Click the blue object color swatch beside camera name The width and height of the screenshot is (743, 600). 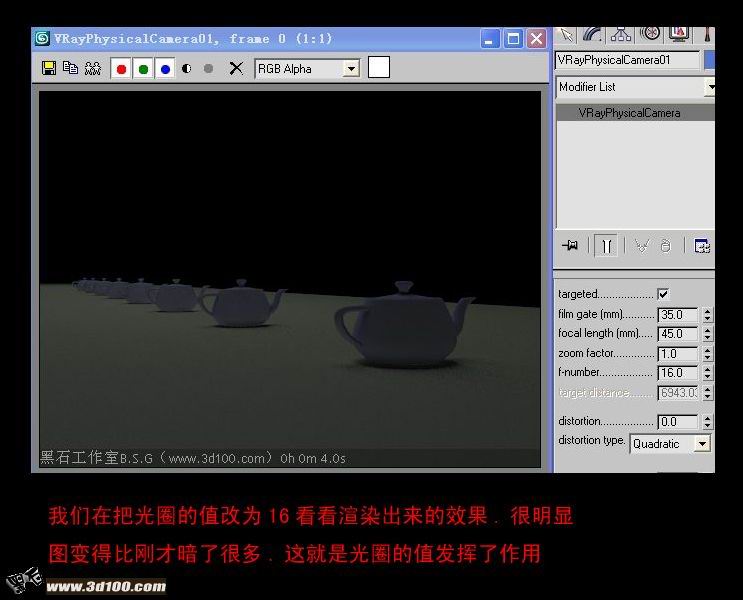[x=709, y=60]
